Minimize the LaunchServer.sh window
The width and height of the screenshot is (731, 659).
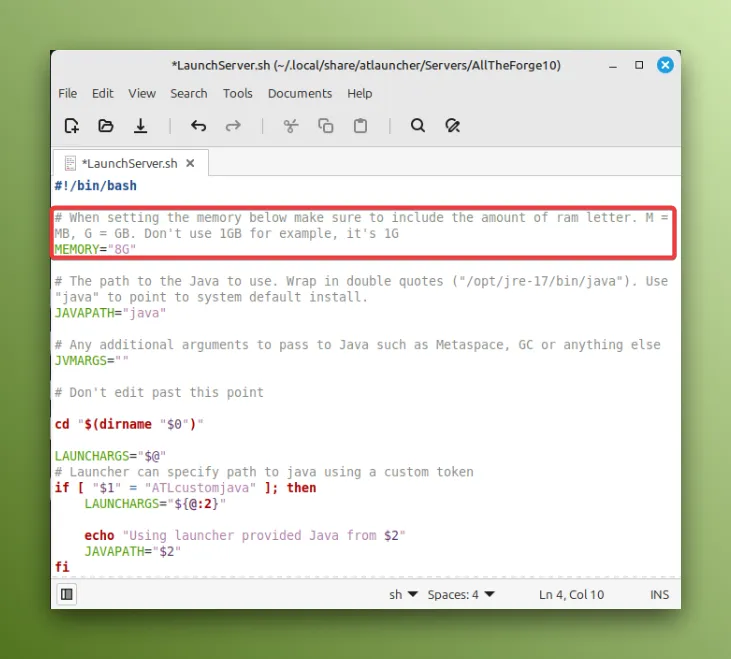point(613,66)
